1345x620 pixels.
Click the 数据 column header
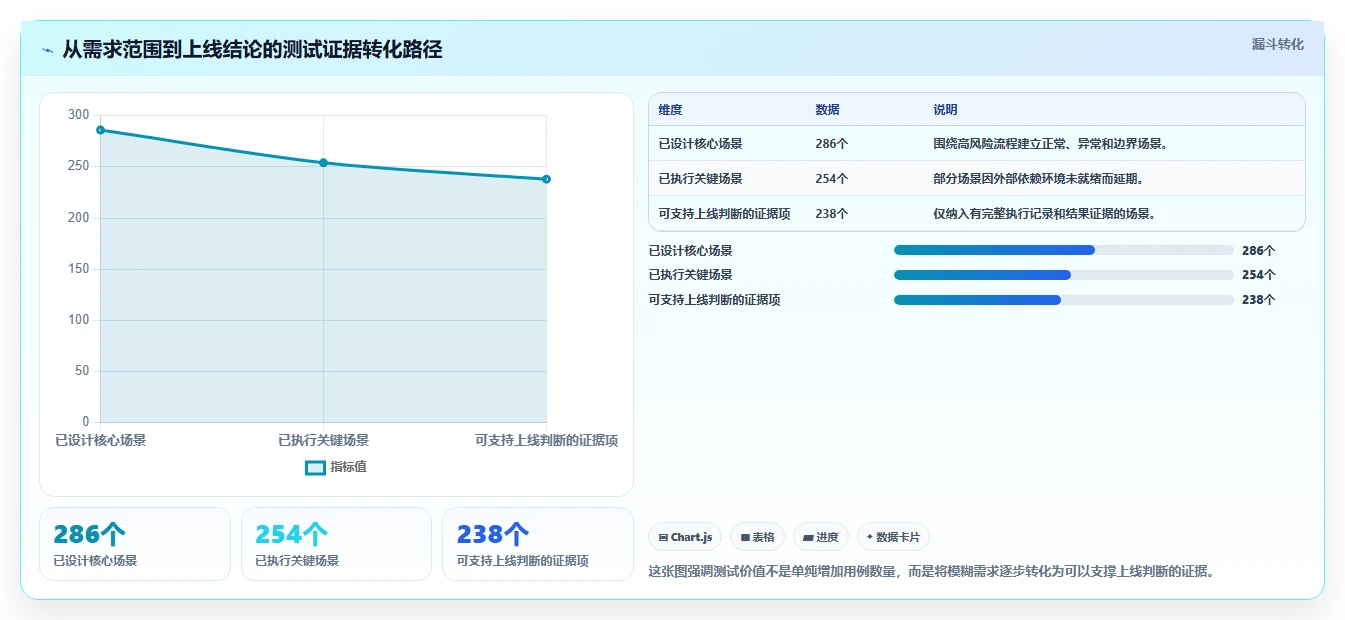coord(828,110)
